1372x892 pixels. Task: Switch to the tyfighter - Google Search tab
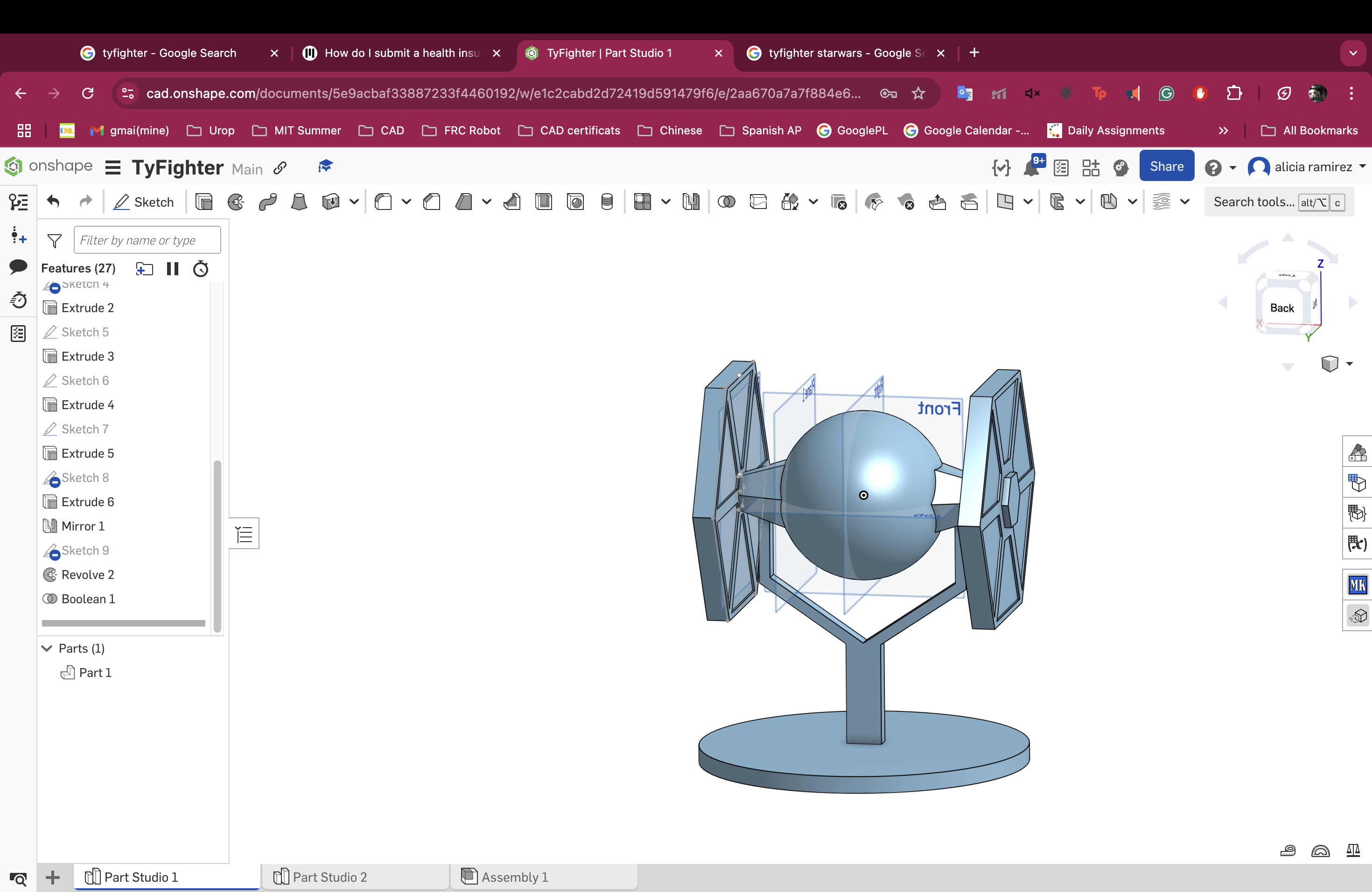click(169, 53)
